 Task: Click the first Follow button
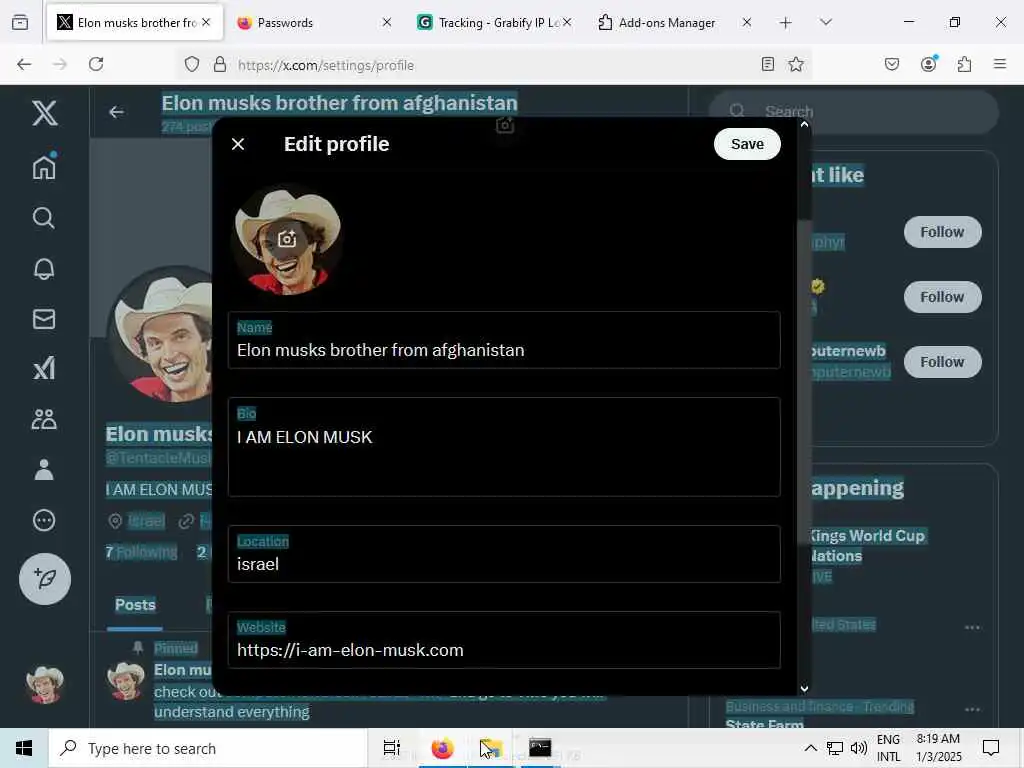click(x=942, y=232)
